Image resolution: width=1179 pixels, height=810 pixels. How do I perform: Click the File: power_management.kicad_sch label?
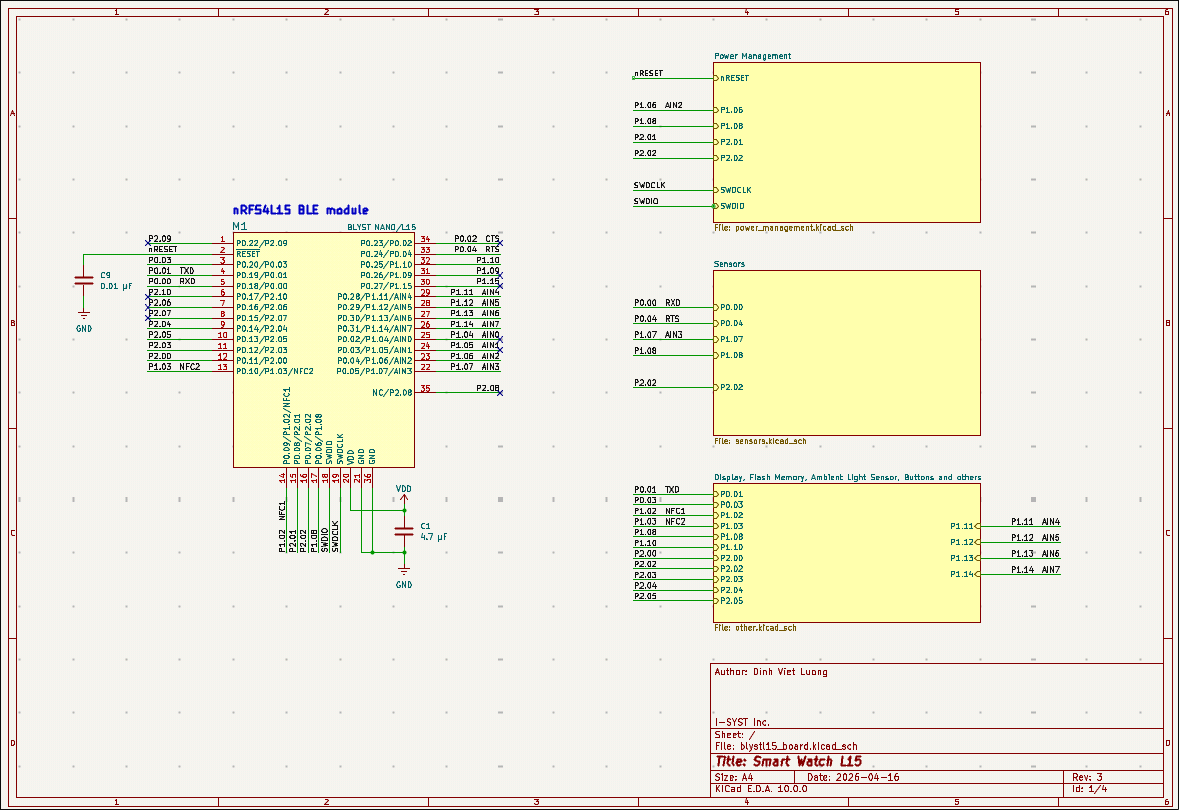tap(783, 228)
